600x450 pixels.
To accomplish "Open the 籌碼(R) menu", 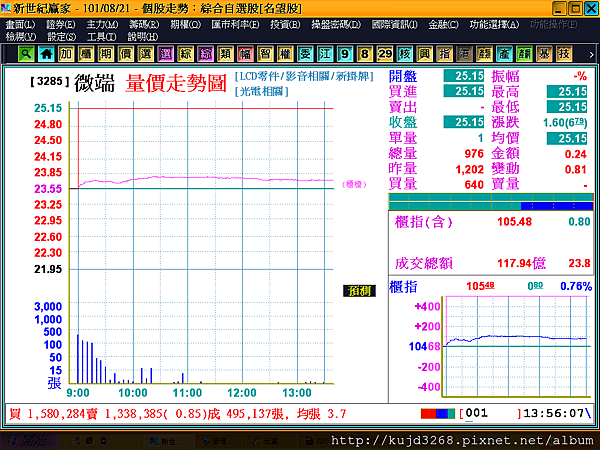I will point(144,25).
